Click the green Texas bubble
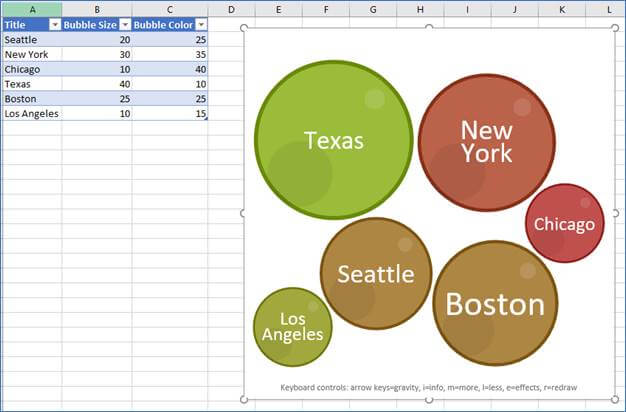The image size is (626, 412). (334, 140)
